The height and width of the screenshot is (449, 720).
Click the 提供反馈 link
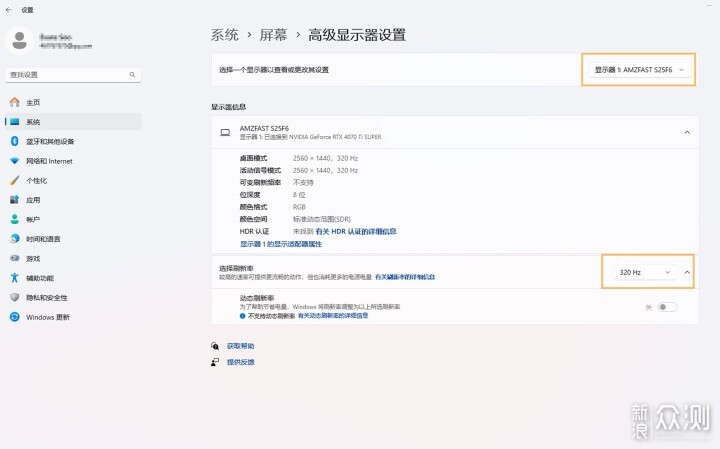click(240, 362)
